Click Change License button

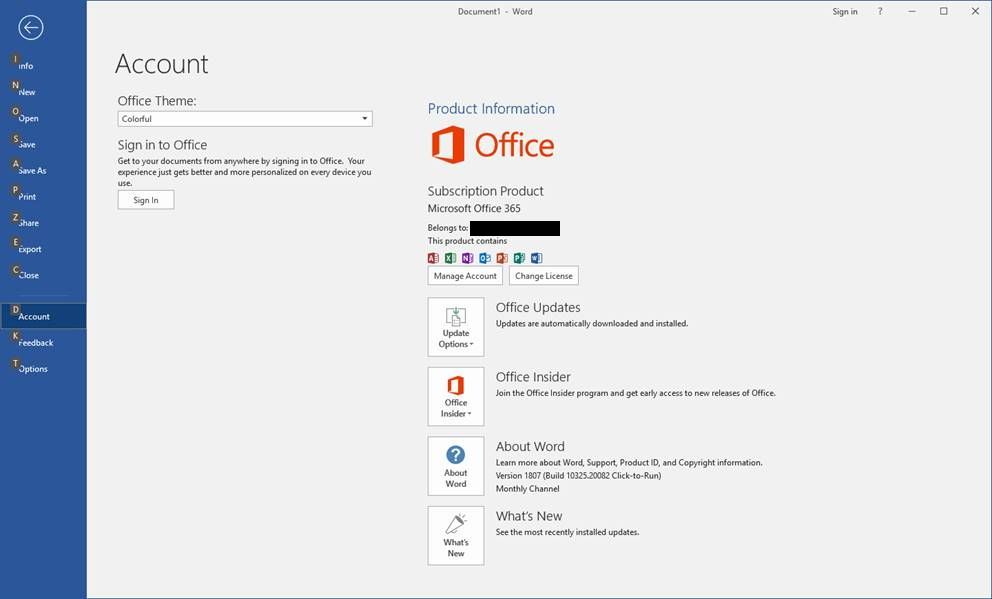pyautogui.click(x=543, y=276)
